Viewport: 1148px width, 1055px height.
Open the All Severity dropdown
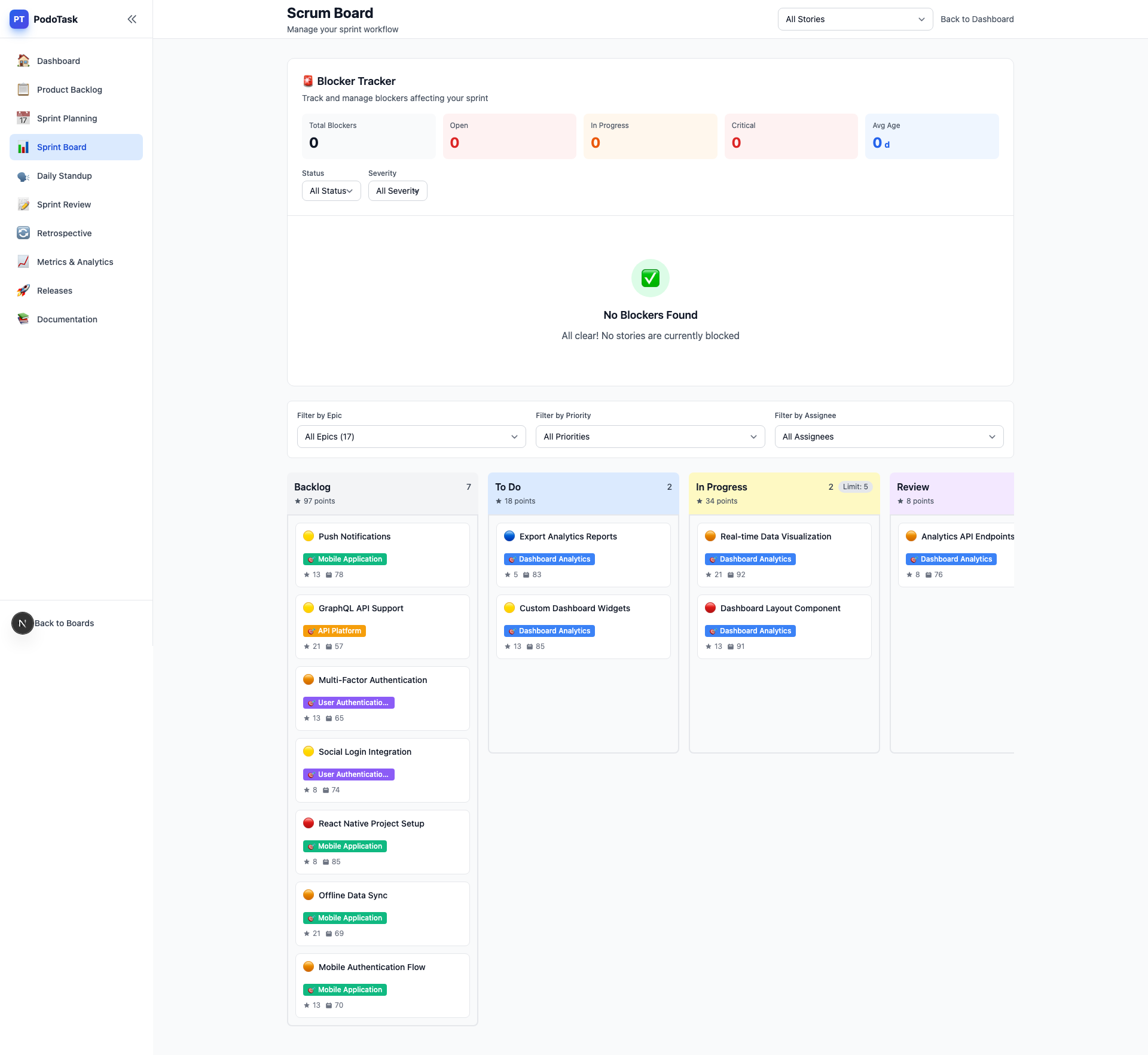398,191
